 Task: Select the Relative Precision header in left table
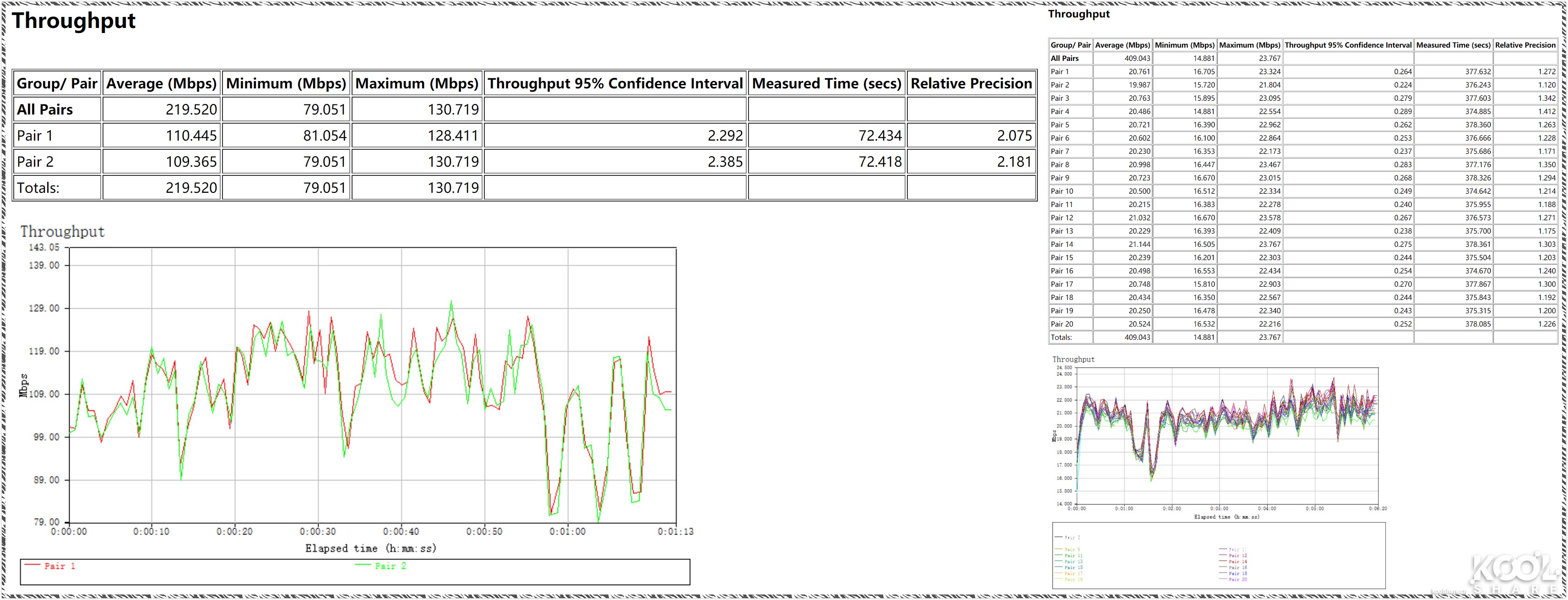pos(971,83)
